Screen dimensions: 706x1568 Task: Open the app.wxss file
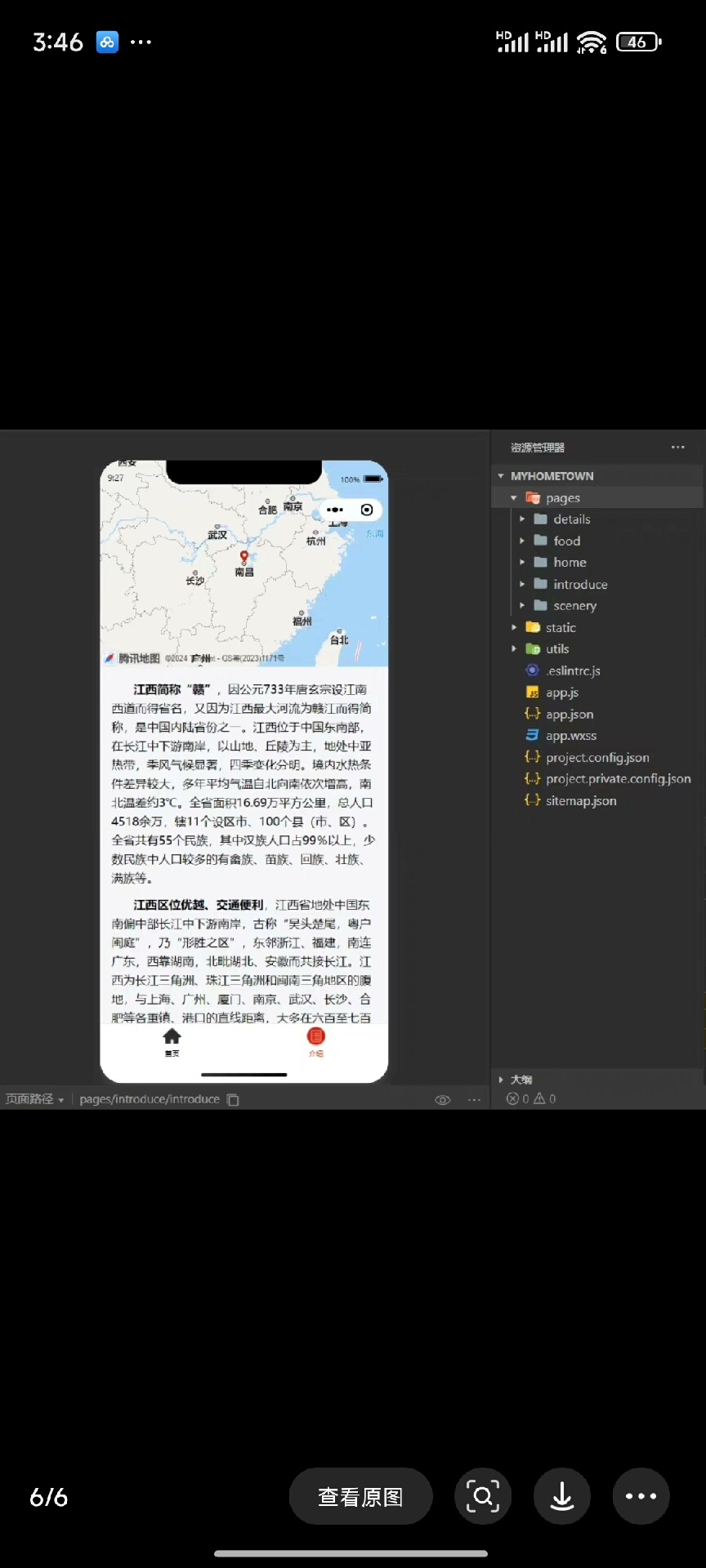point(571,736)
